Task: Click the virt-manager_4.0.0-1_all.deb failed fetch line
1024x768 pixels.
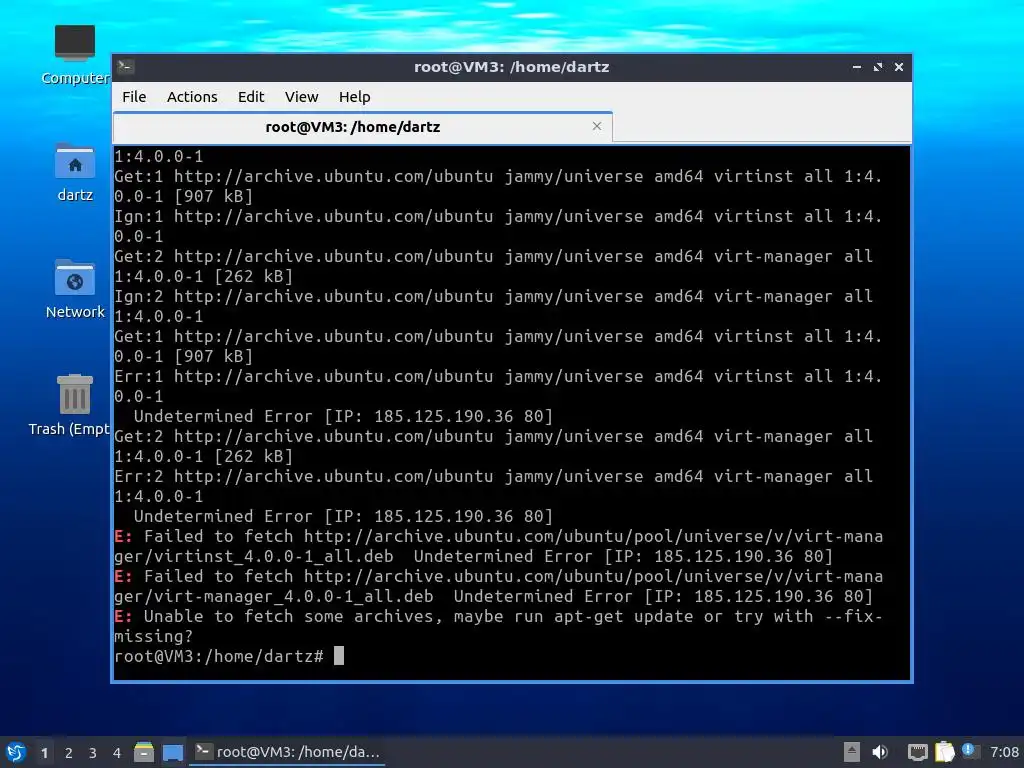Action: (x=498, y=586)
